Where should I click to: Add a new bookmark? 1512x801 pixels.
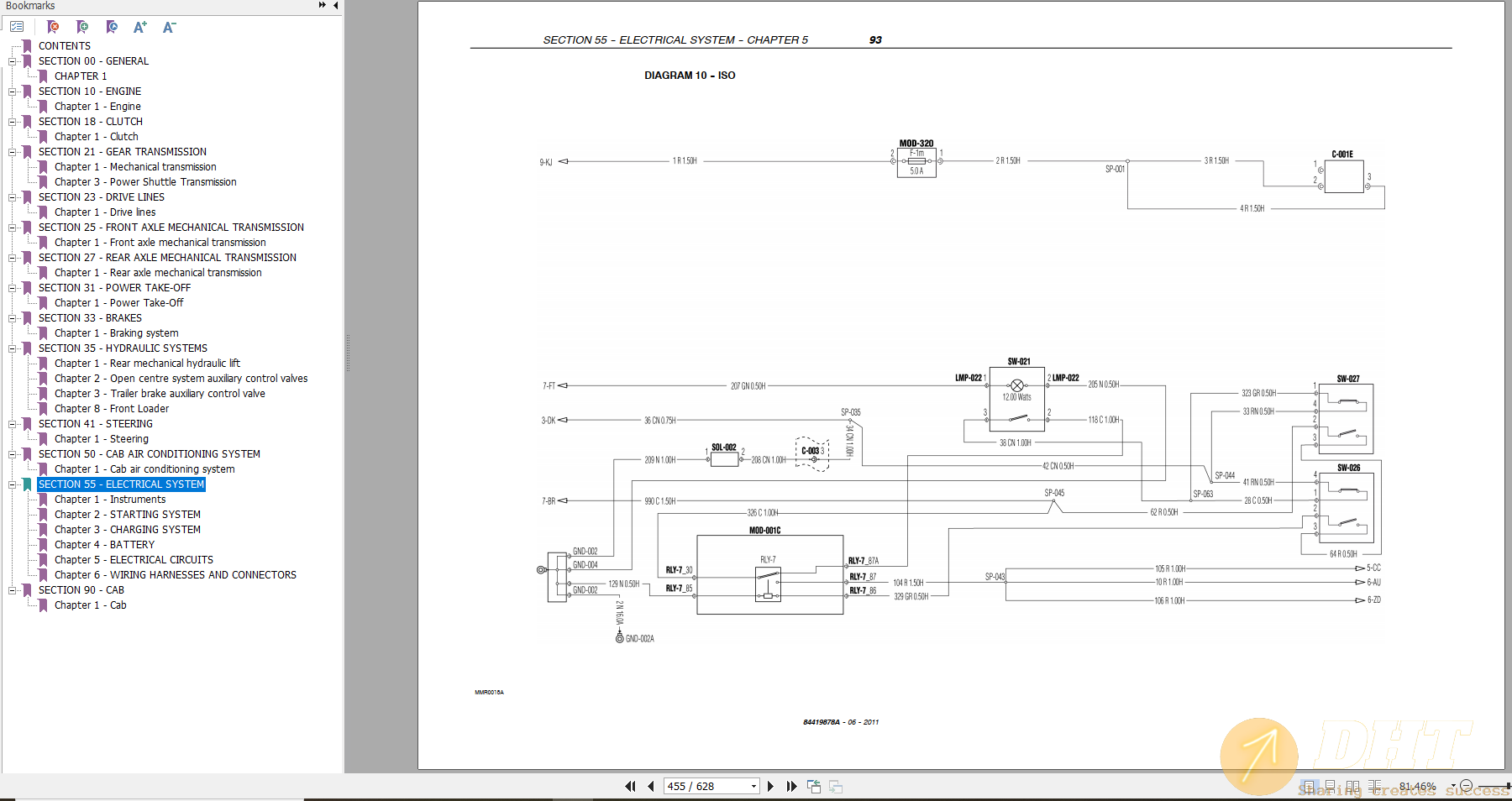[82, 26]
